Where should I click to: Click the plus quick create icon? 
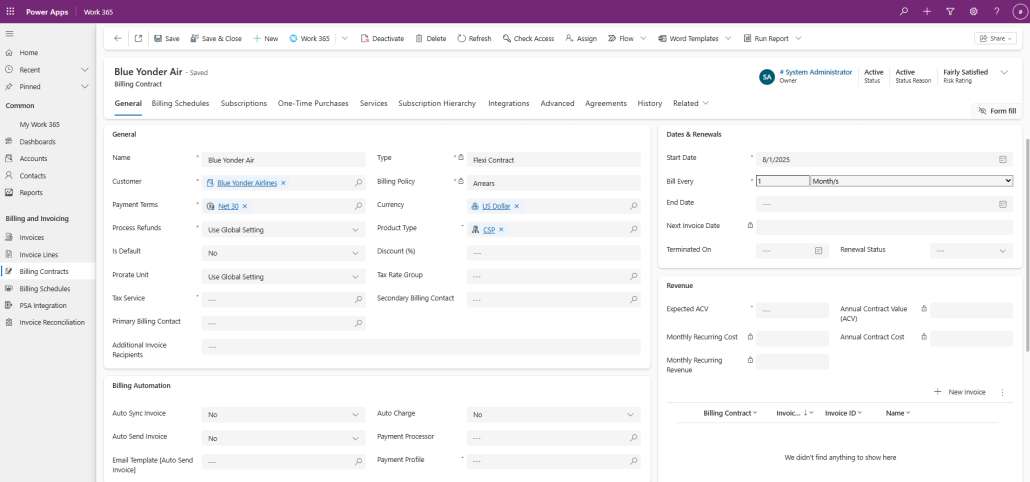(x=927, y=11)
